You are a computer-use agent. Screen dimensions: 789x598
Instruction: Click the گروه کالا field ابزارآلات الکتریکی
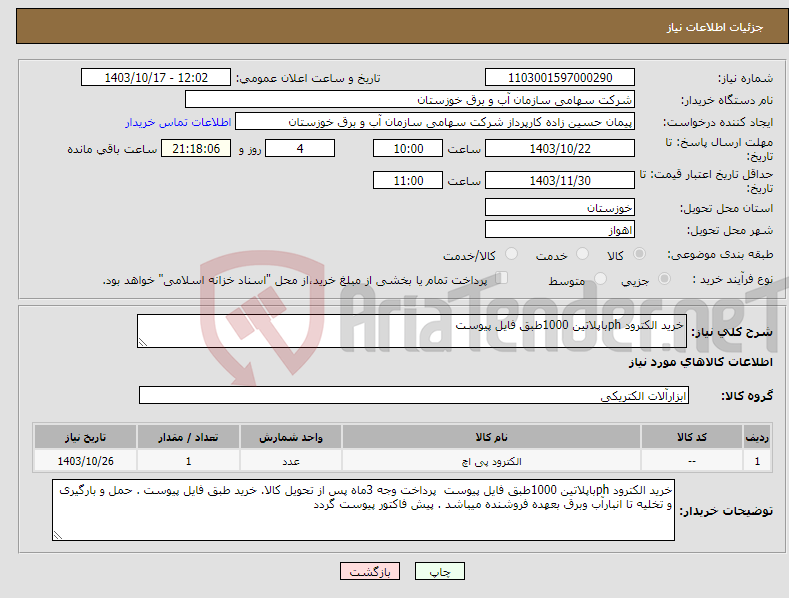(414, 395)
